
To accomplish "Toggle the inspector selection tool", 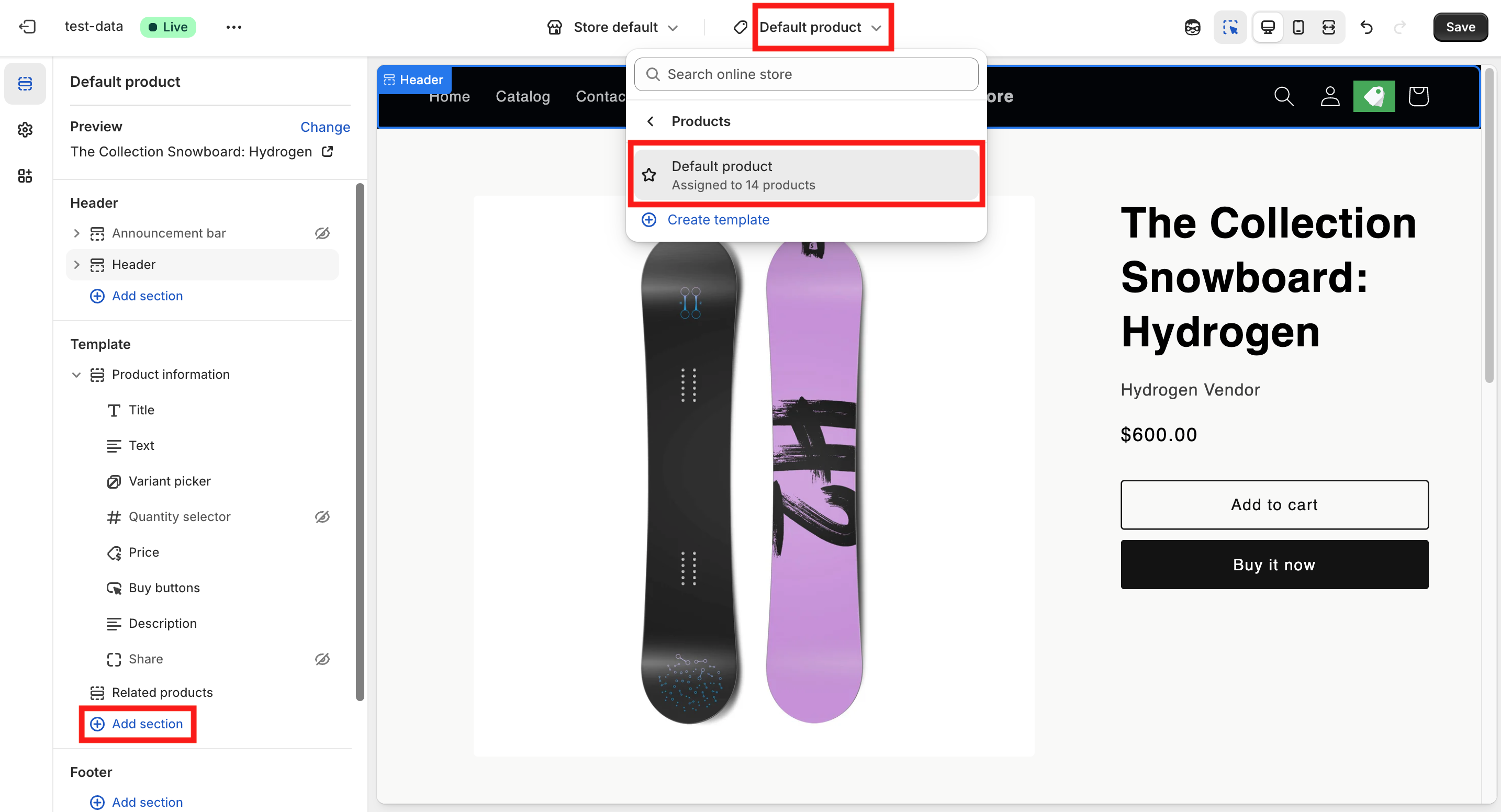I will point(1230,27).
